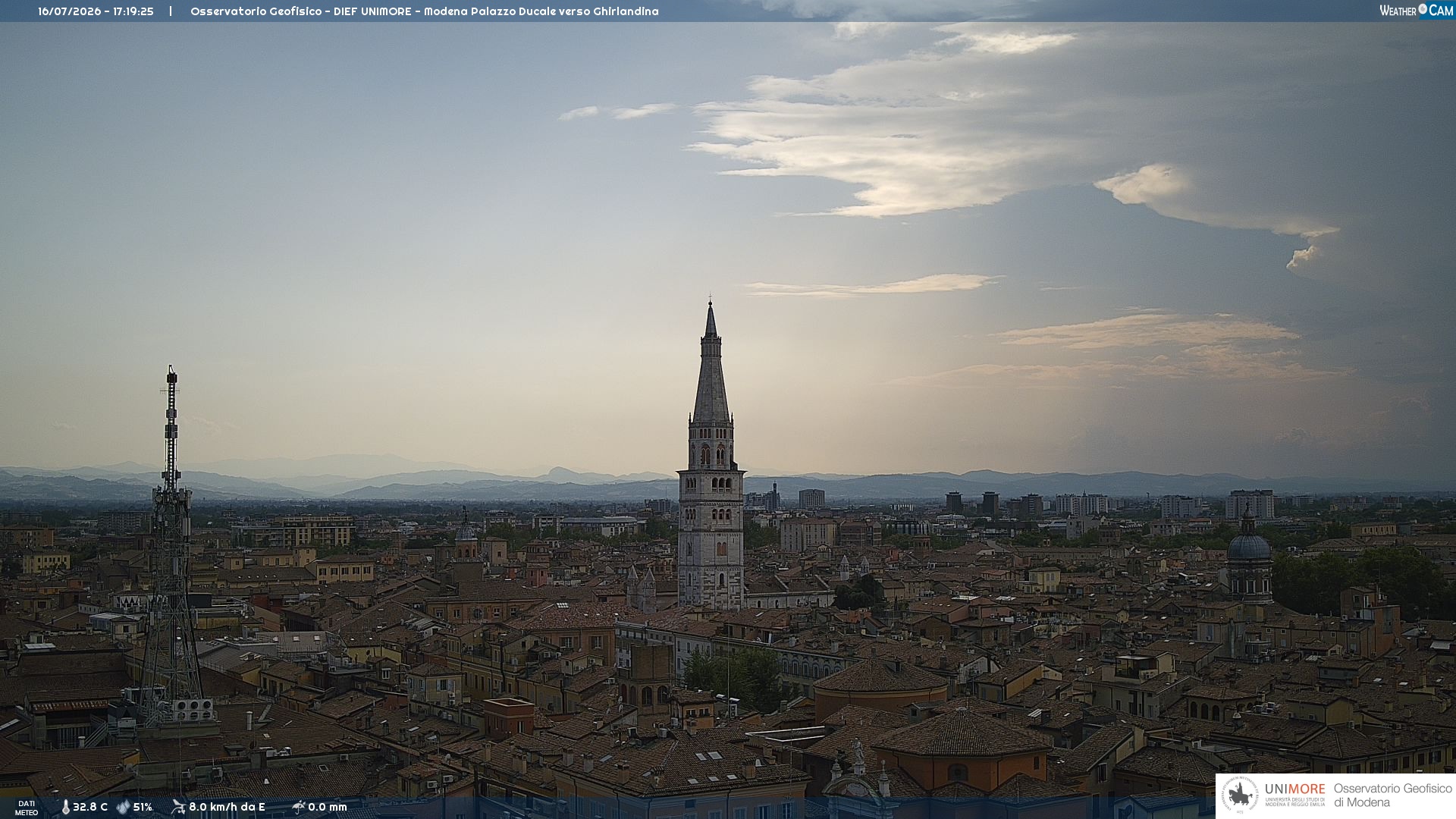
Task: Select the 51% humidity value
Action: point(143,807)
